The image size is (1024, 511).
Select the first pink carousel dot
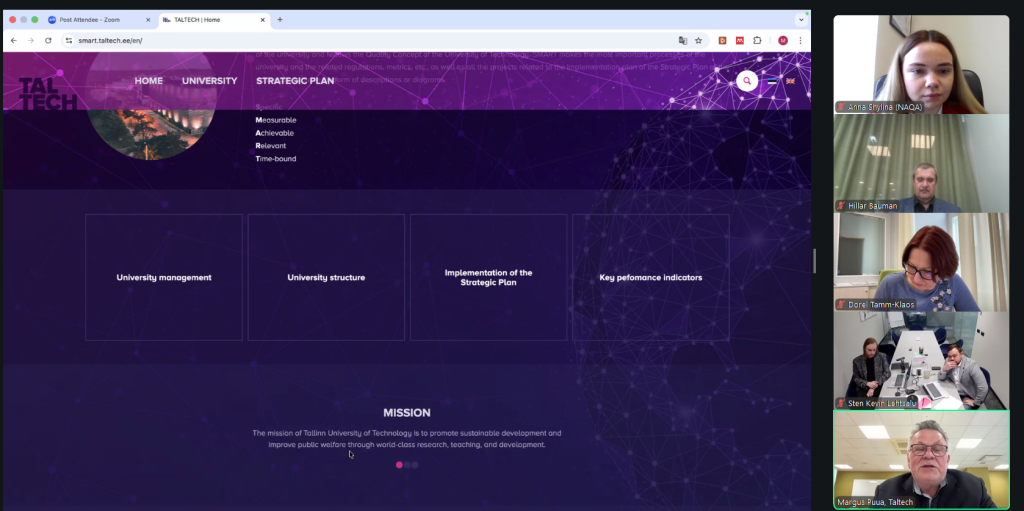(399, 465)
